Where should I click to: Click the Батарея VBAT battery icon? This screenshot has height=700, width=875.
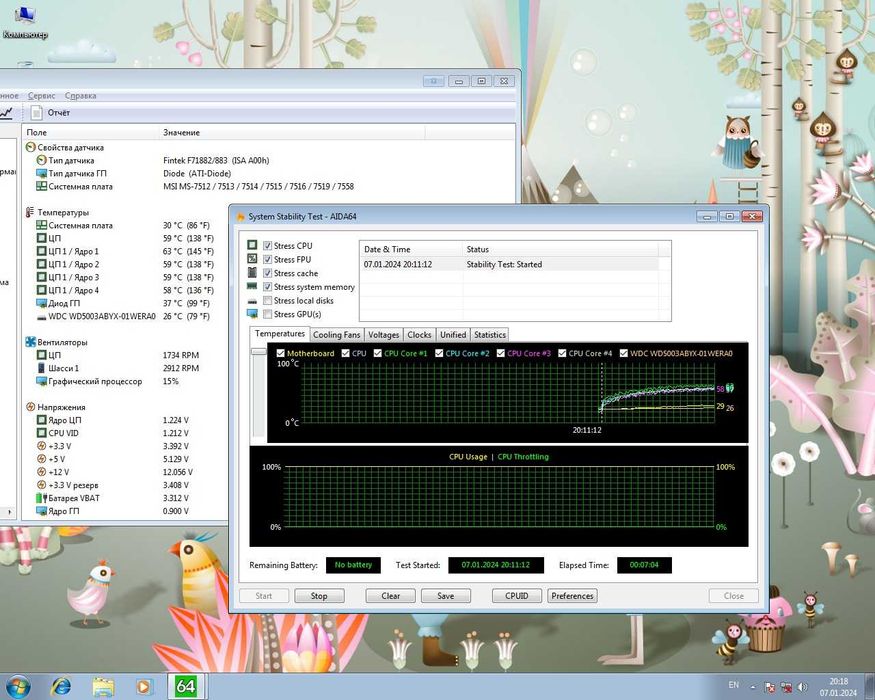point(41,498)
